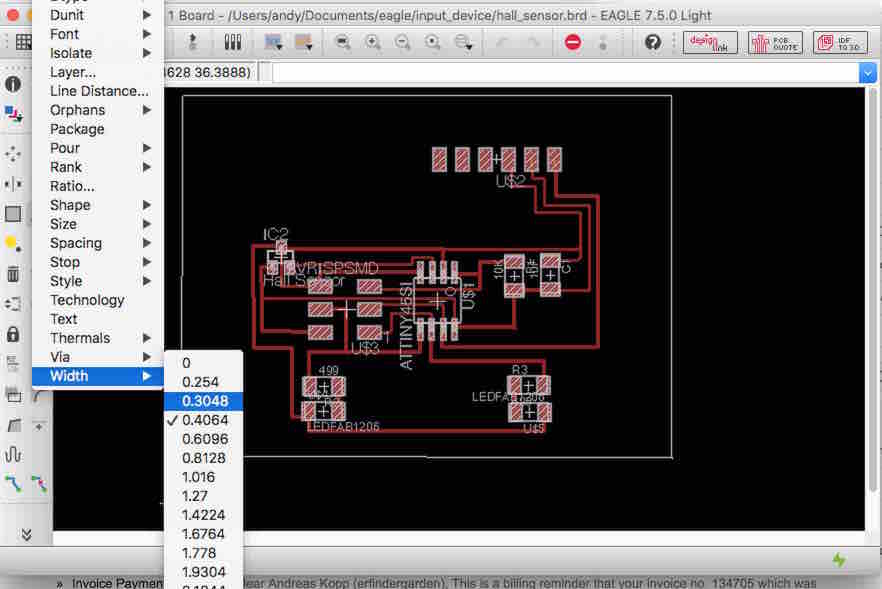882x589 pixels.
Task: Expand the Rank submenu
Action: click(x=98, y=168)
